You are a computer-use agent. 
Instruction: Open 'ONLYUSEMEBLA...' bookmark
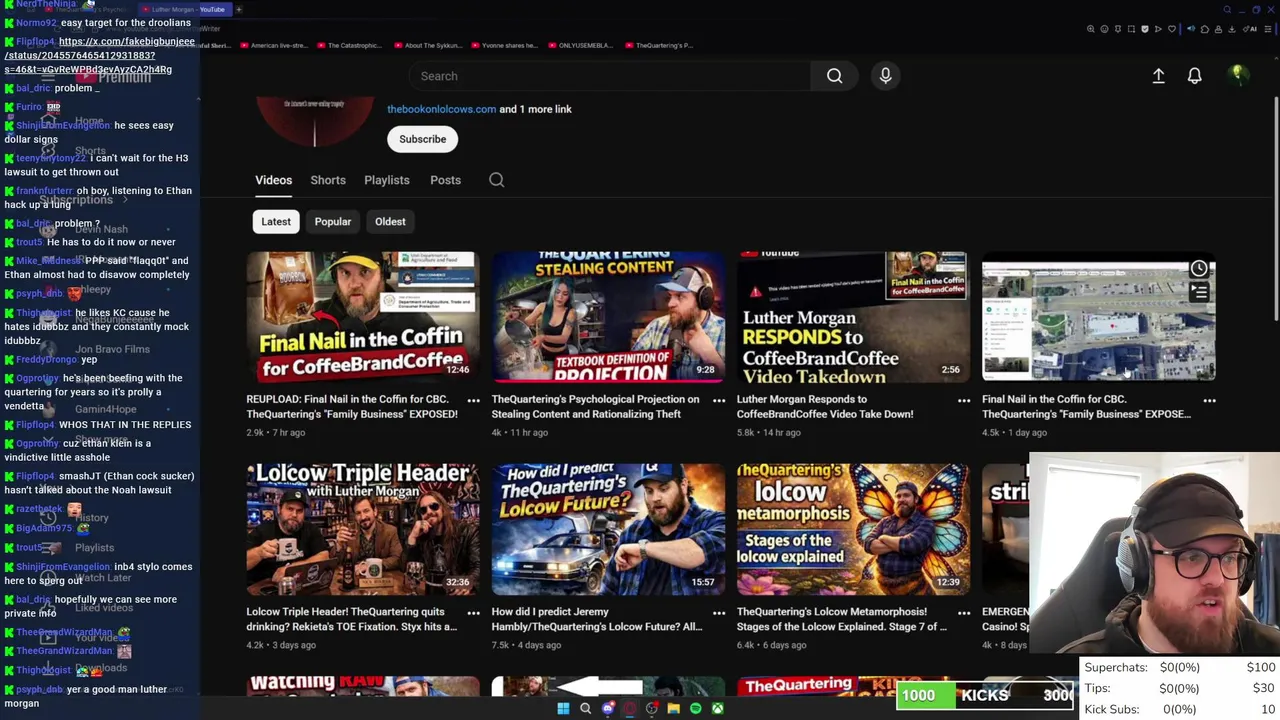[x=580, y=45]
